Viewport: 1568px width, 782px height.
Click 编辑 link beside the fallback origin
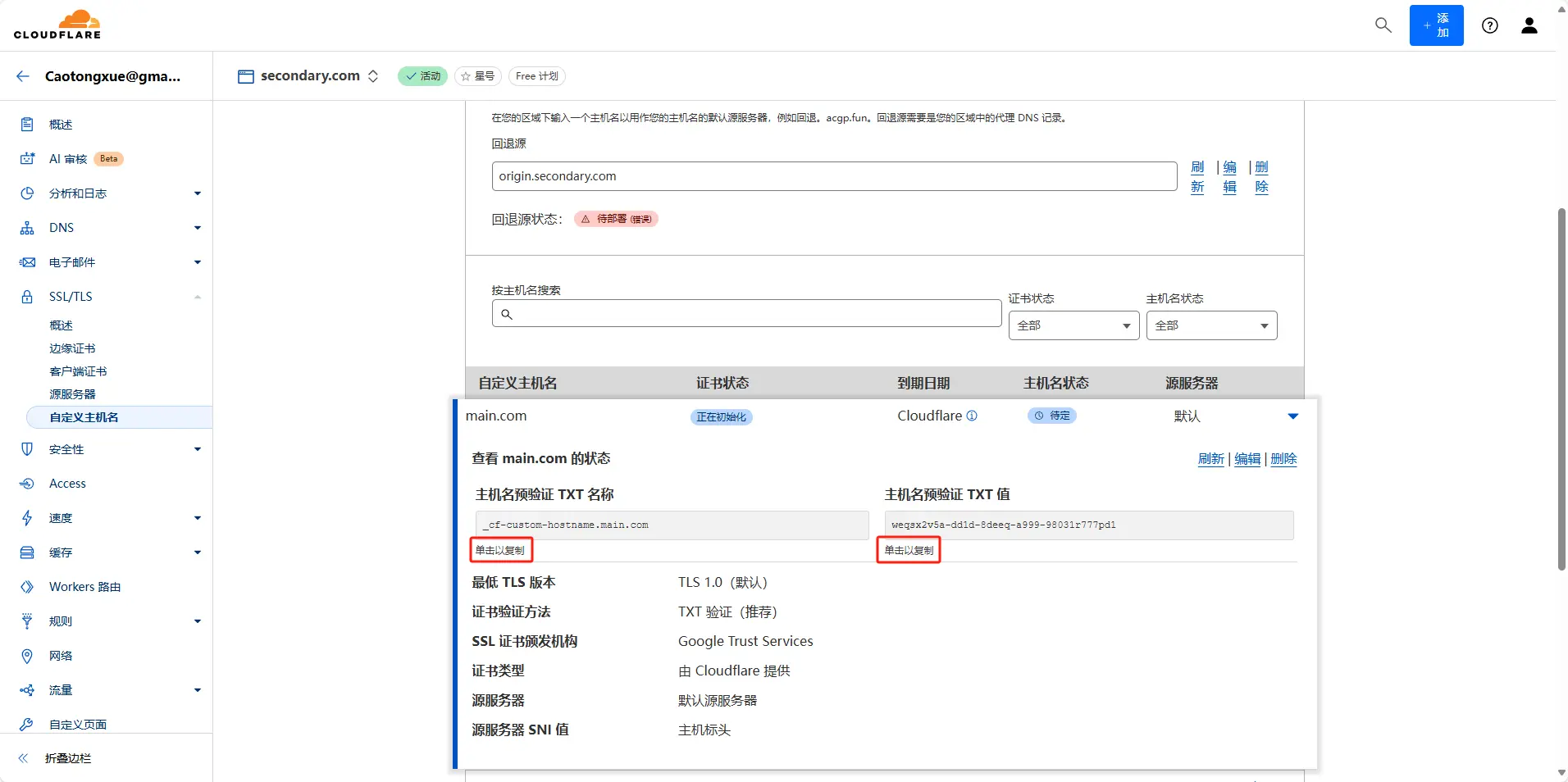[1229, 177]
